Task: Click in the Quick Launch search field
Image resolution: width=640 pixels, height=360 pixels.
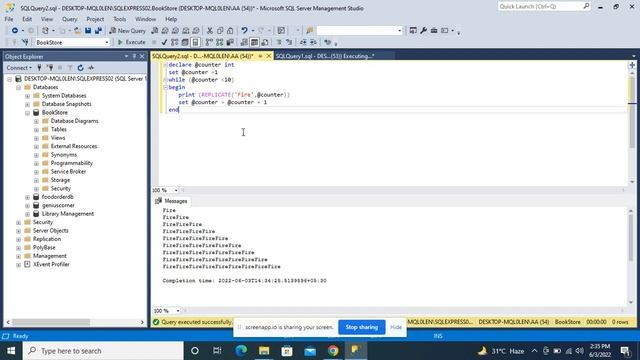Action: pyautogui.click(x=540, y=7)
